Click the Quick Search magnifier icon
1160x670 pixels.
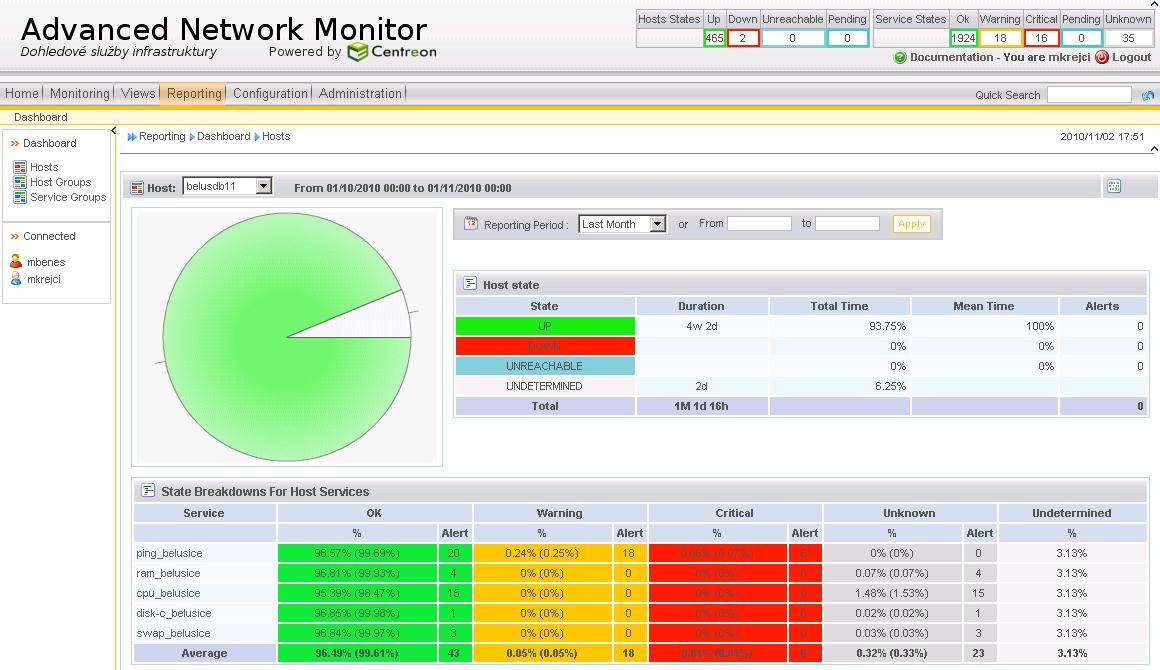click(1148, 95)
